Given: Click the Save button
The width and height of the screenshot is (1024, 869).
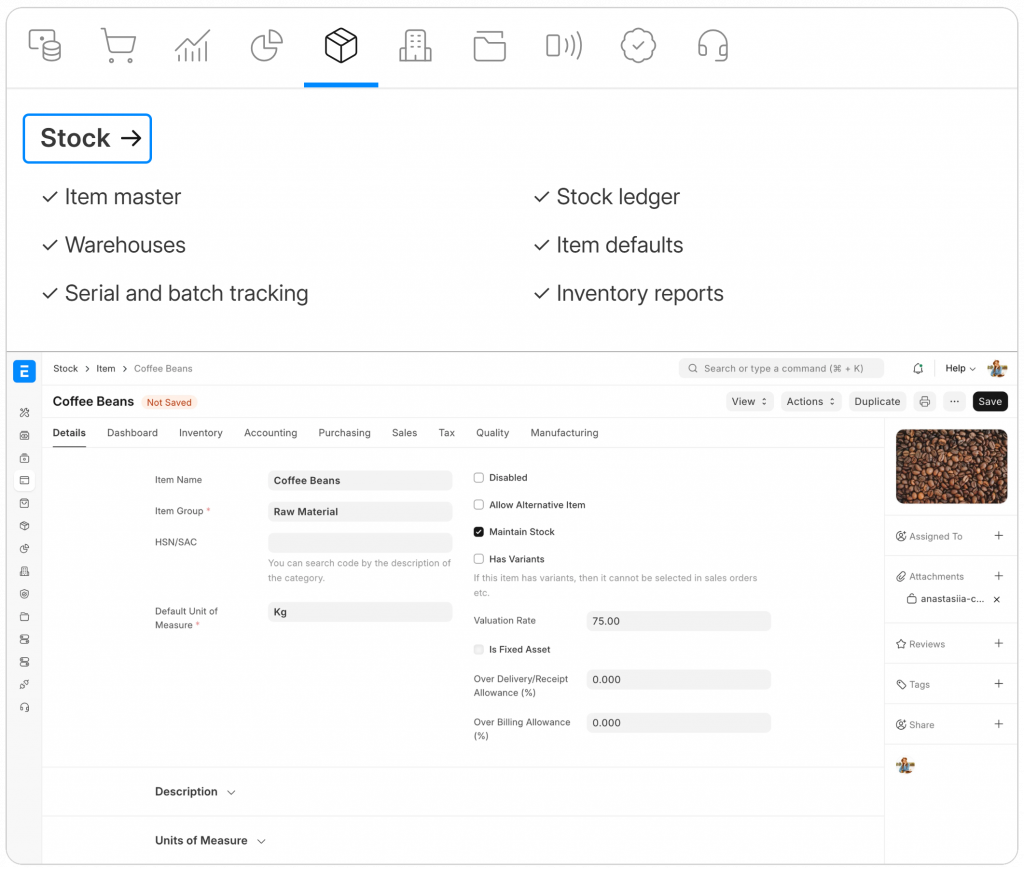Looking at the screenshot, I should point(989,402).
